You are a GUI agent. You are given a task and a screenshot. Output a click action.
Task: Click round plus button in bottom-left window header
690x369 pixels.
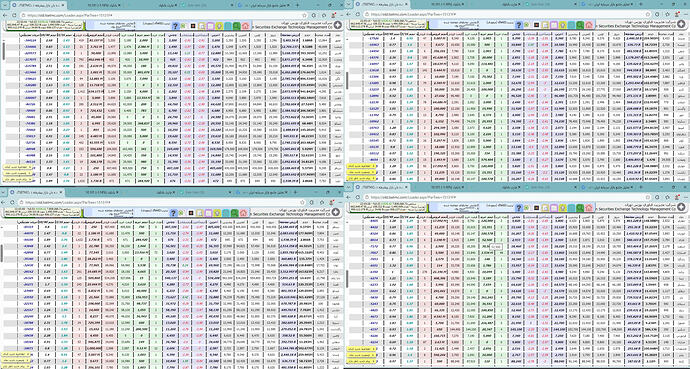point(335,212)
